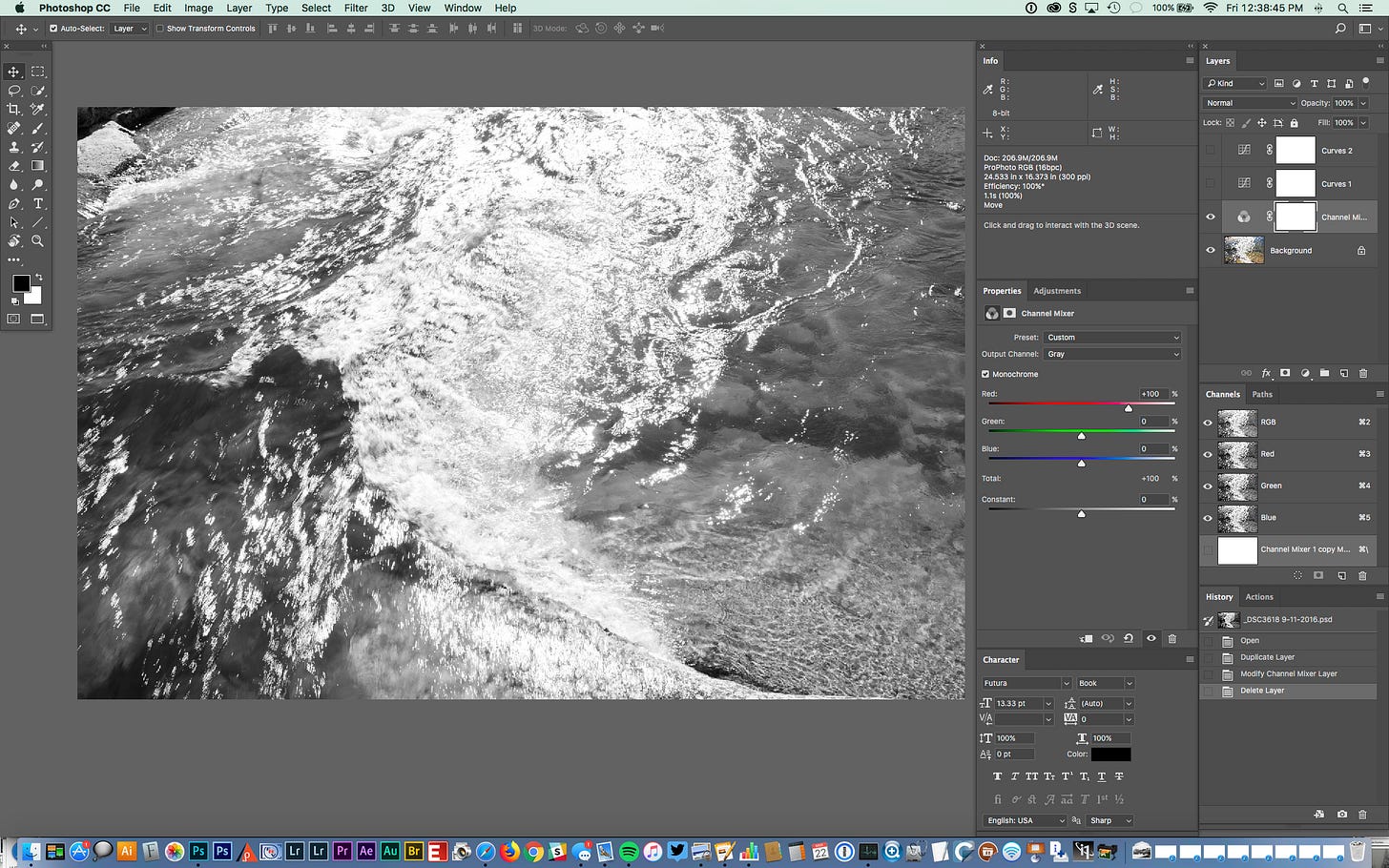Uncheck the Monochrome checkbox
Image resolution: width=1389 pixels, height=868 pixels.
[985, 374]
